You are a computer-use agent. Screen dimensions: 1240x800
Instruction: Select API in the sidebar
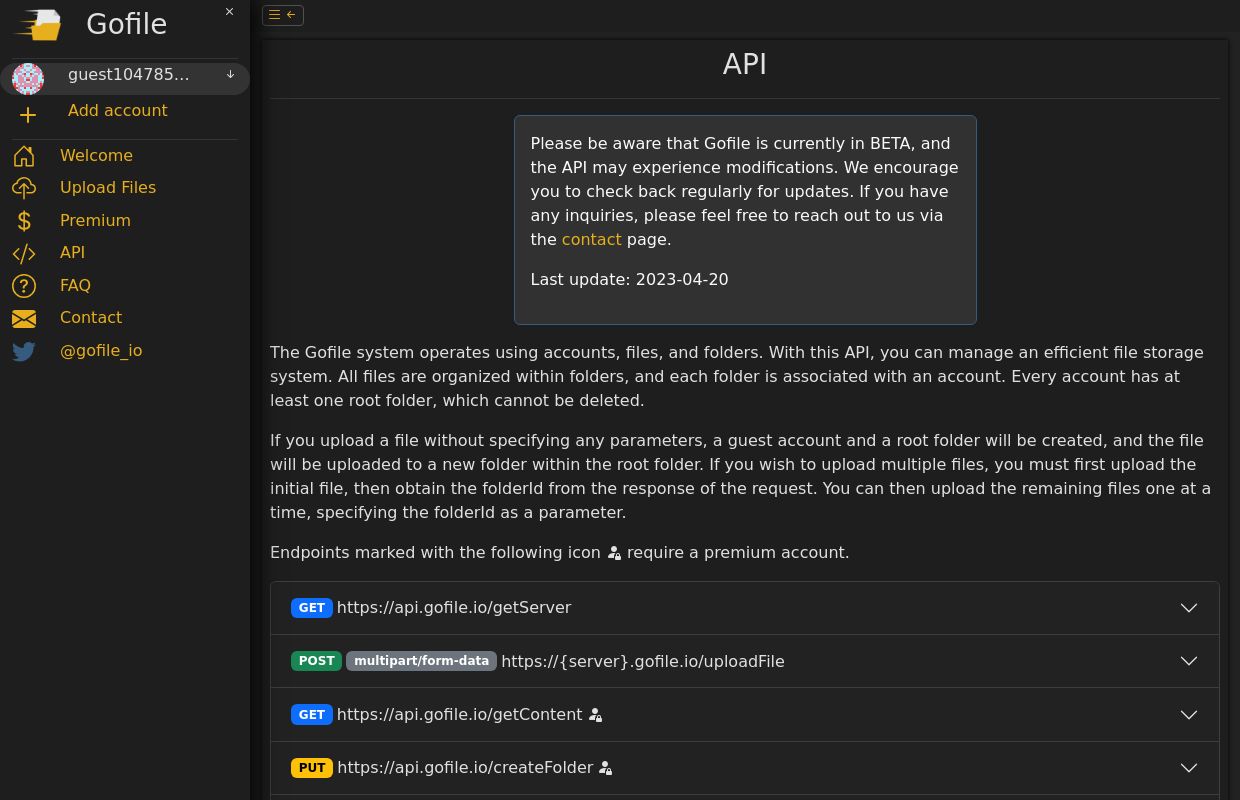tap(72, 253)
